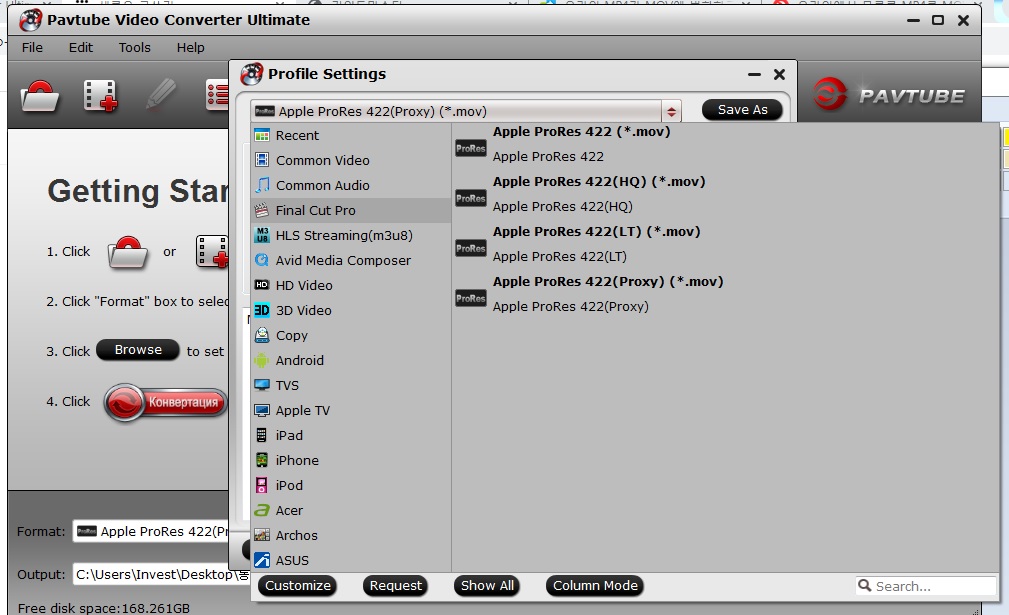Click the Show All button
This screenshot has height=615, width=1009.
pos(487,586)
